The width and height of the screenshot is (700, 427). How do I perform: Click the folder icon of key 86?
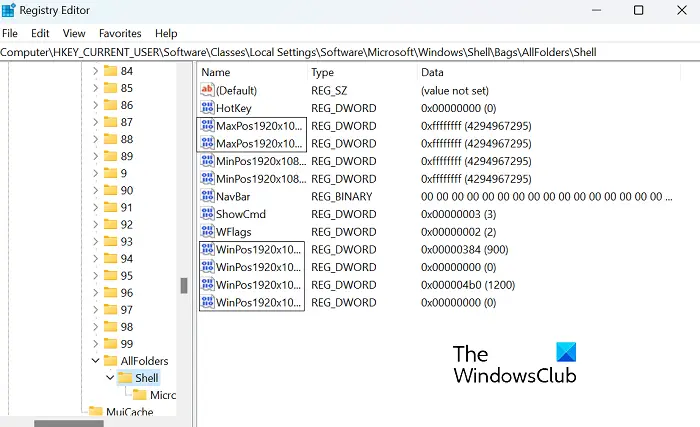[110, 105]
